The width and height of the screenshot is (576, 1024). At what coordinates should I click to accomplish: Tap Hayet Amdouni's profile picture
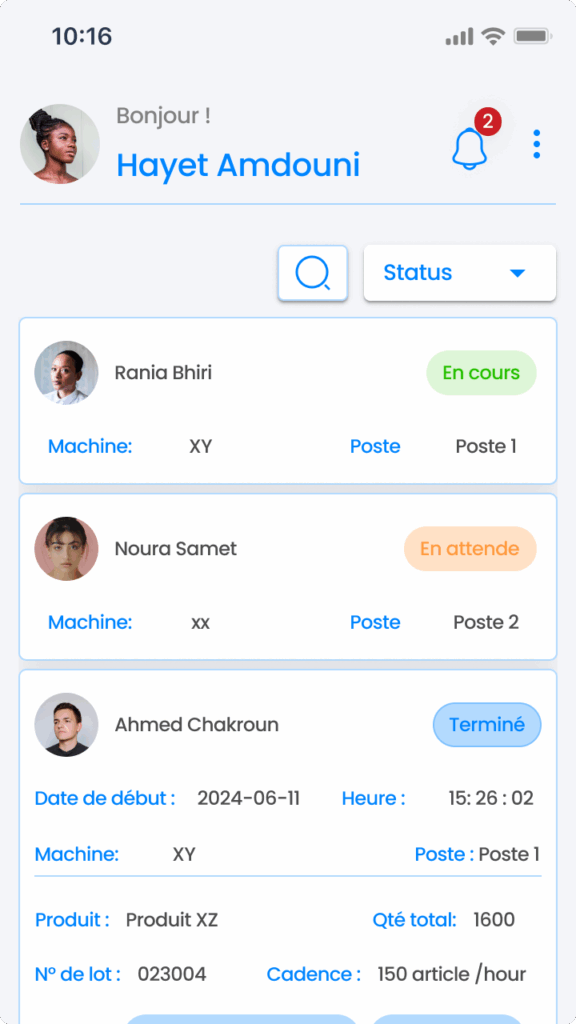tap(60, 144)
